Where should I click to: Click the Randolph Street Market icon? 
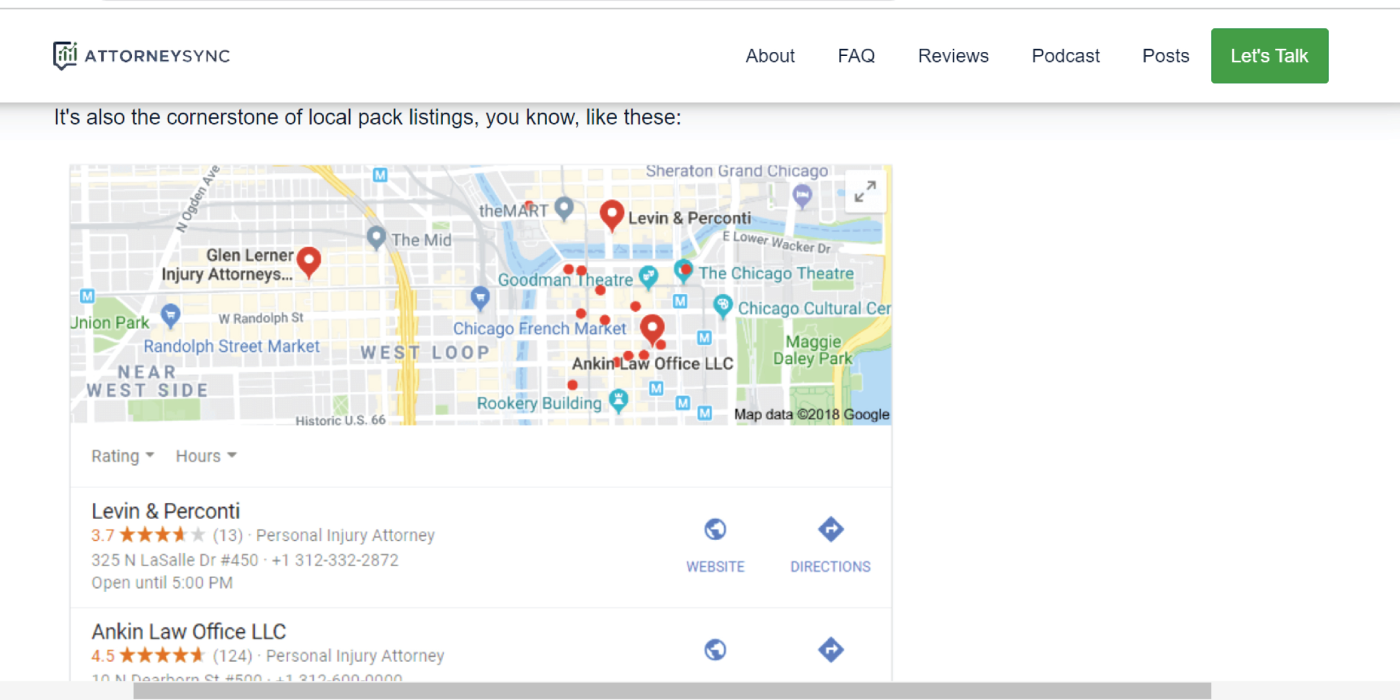click(x=171, y=316)
